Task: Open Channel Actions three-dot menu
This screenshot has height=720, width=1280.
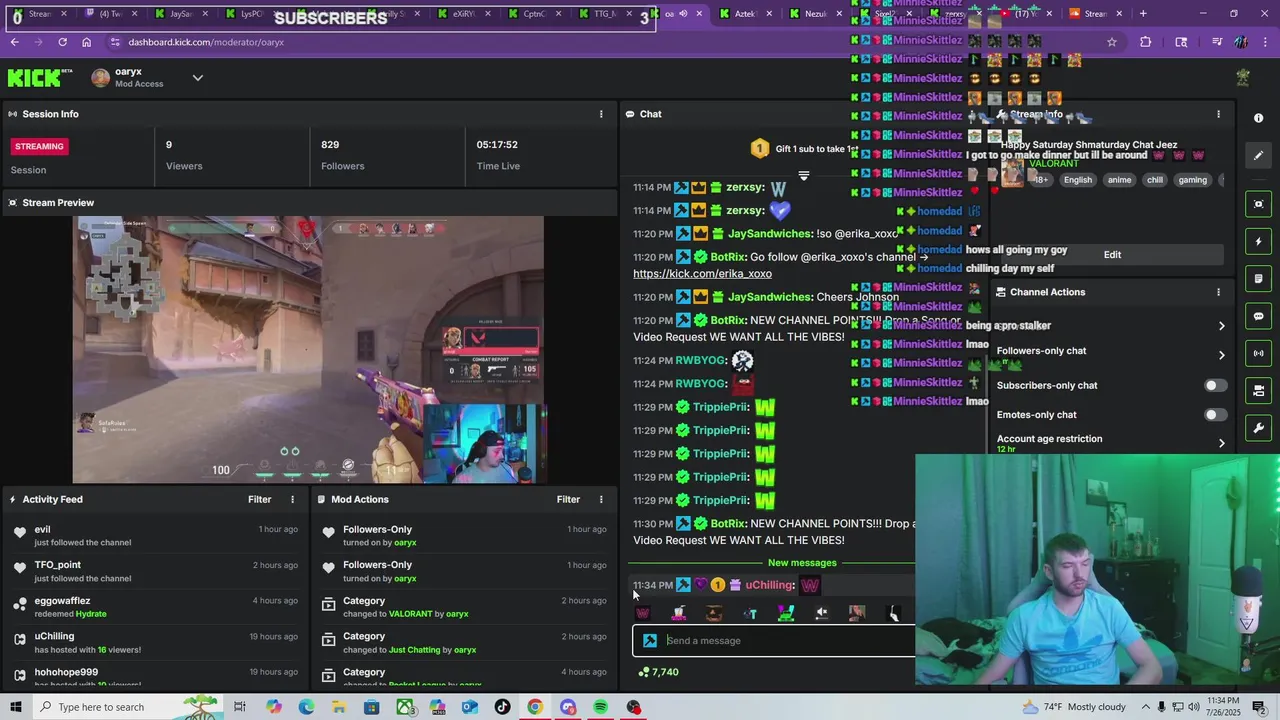Action: (1218, 292)
